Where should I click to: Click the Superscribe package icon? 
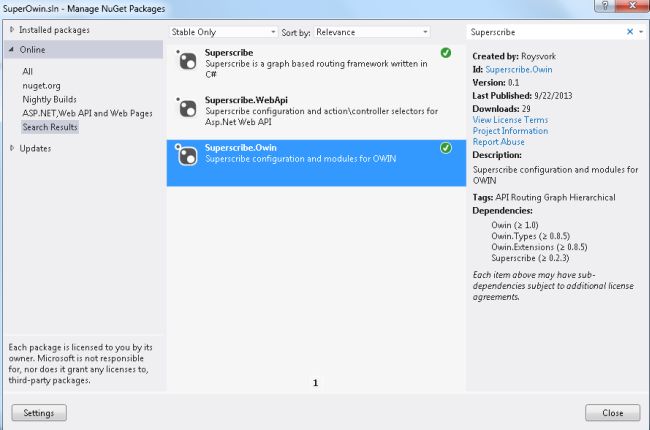(x=187, y=61)
